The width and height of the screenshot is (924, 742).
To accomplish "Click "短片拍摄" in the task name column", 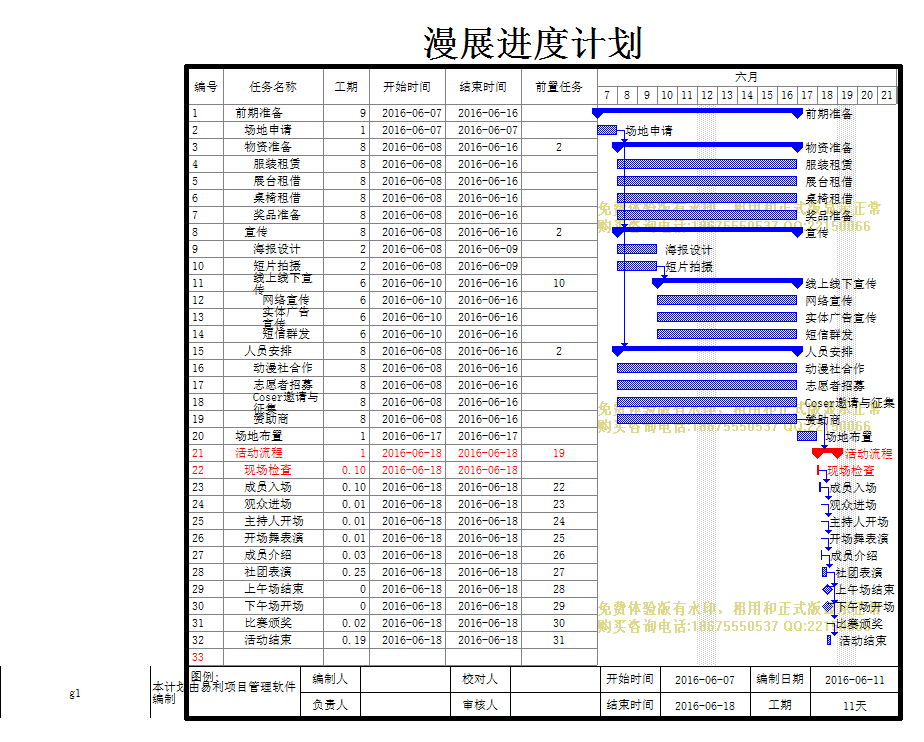I will pyautogui.click(x=276, y=266).
